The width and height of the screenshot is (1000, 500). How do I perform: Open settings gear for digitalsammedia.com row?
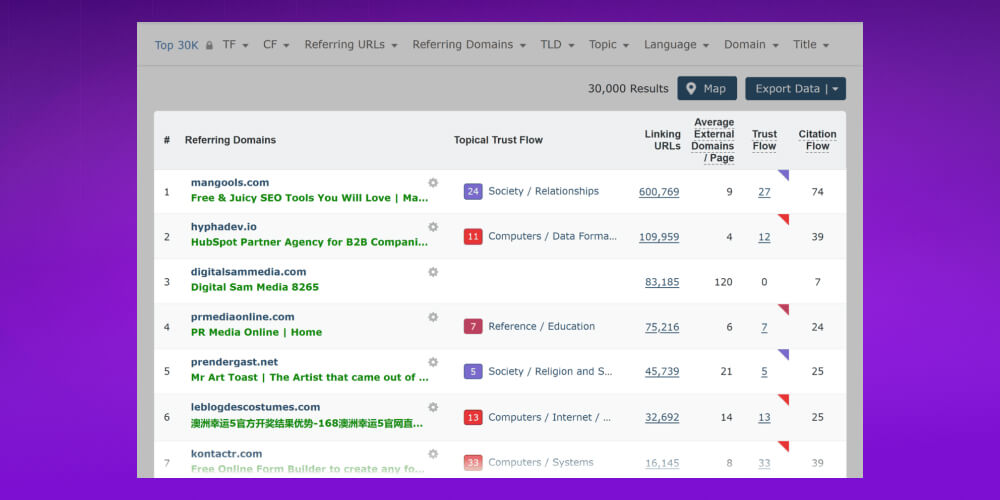pyautogui.click(x=433, y=272)
